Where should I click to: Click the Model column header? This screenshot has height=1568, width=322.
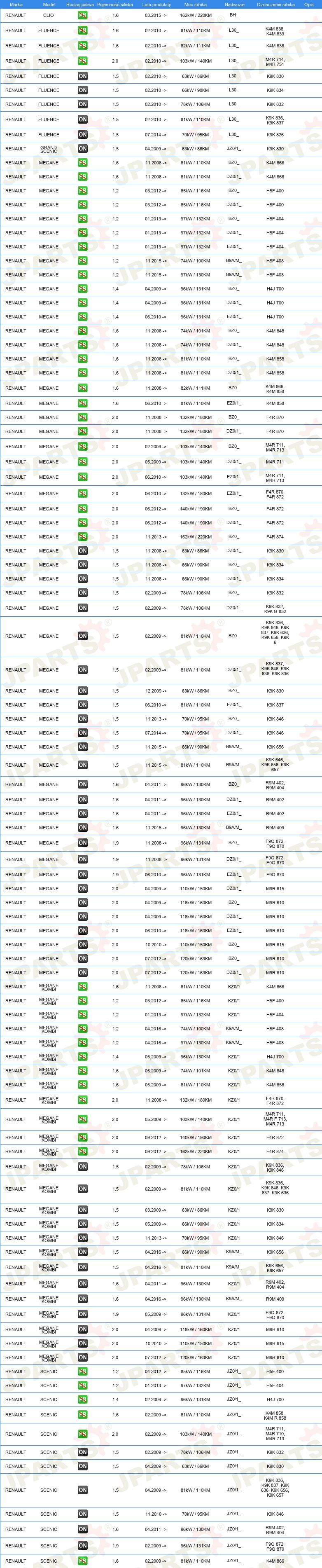pyautogui.click(x=49, y=4)
